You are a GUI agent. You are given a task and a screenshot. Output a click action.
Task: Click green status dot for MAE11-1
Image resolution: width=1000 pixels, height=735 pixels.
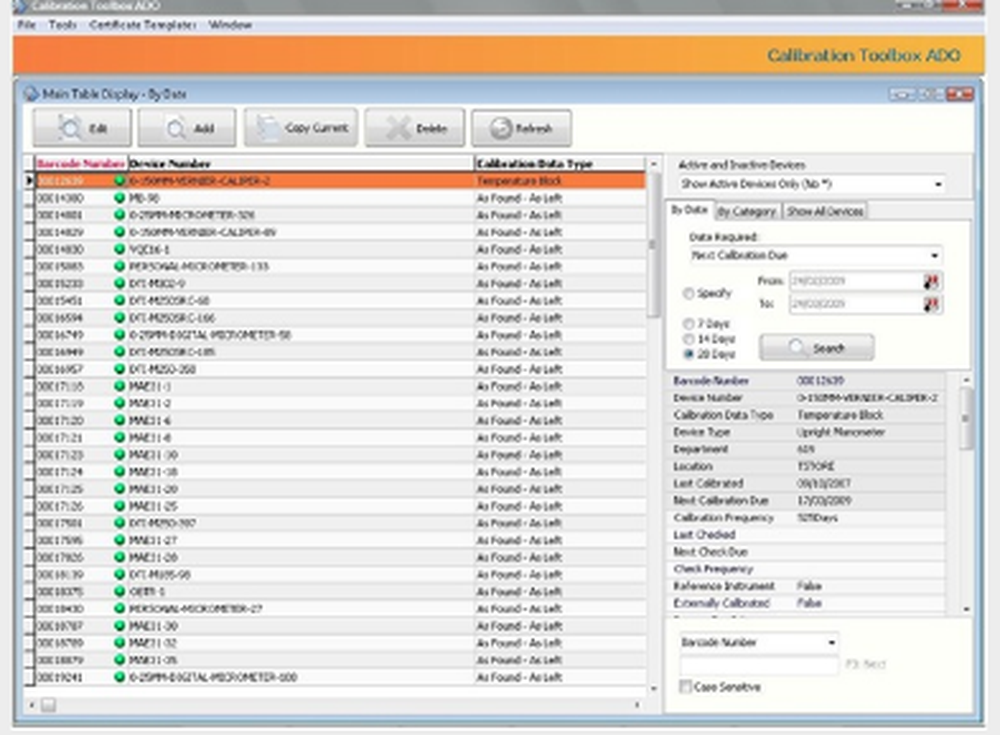(119, 386)
